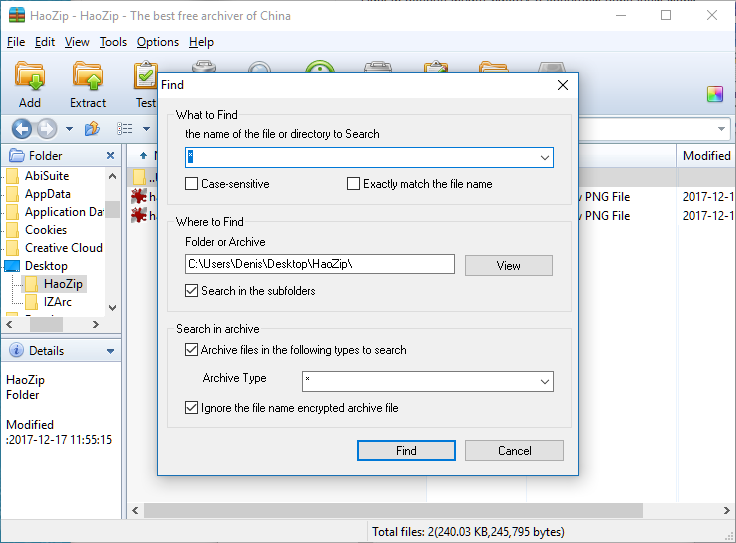Open the view mode dropdown arrow
The height and width of the screenshot is (543, 736).
tap(146, 129)
